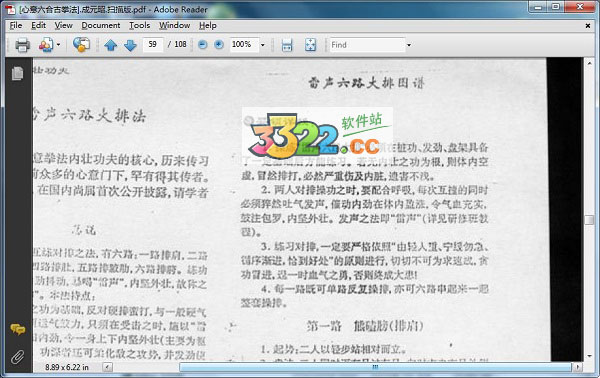Toggle the full-page fit view icon
This screenshot has width=600, height=378.
[x=310, y=45]
